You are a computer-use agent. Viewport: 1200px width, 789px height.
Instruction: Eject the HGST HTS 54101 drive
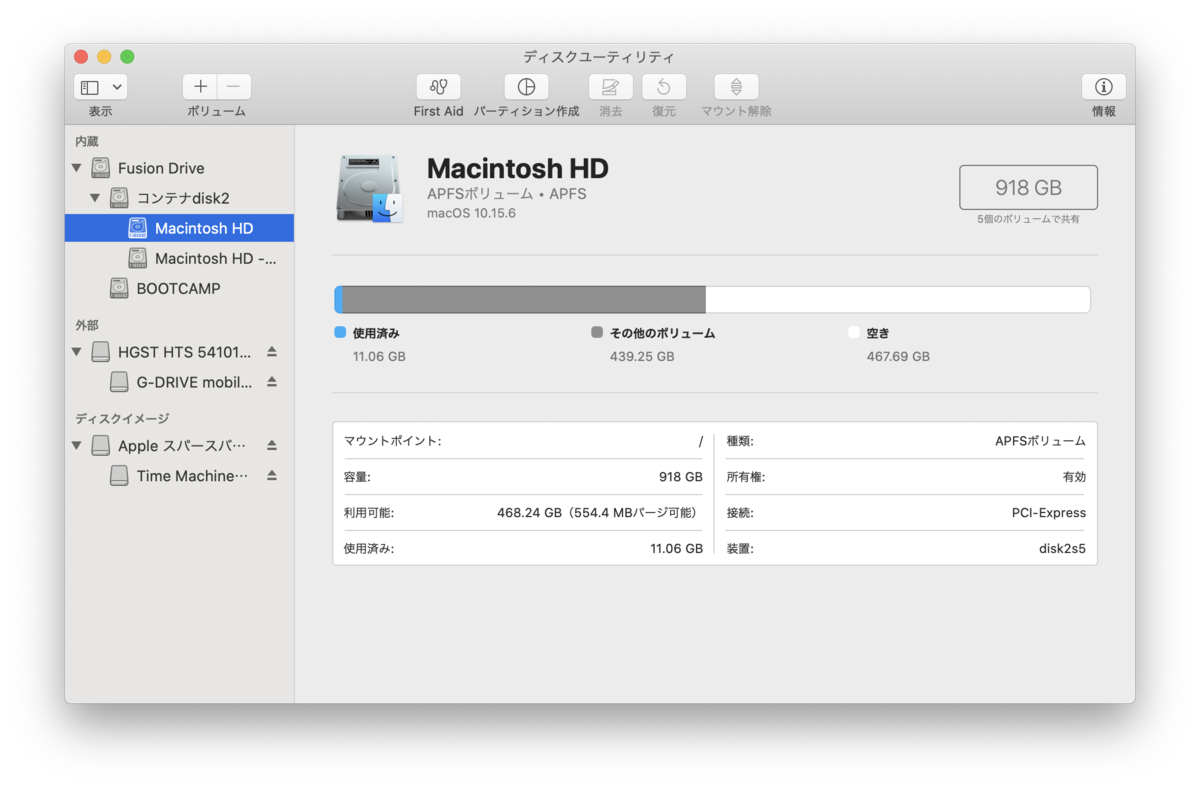272,352
